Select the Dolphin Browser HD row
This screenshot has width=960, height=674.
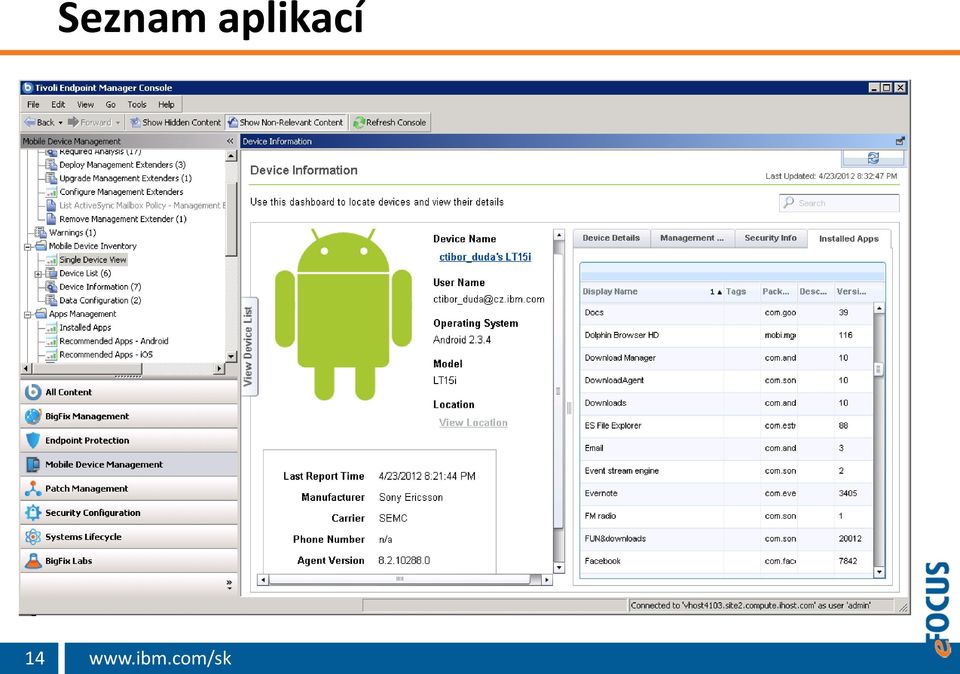[x=726, y=335]
